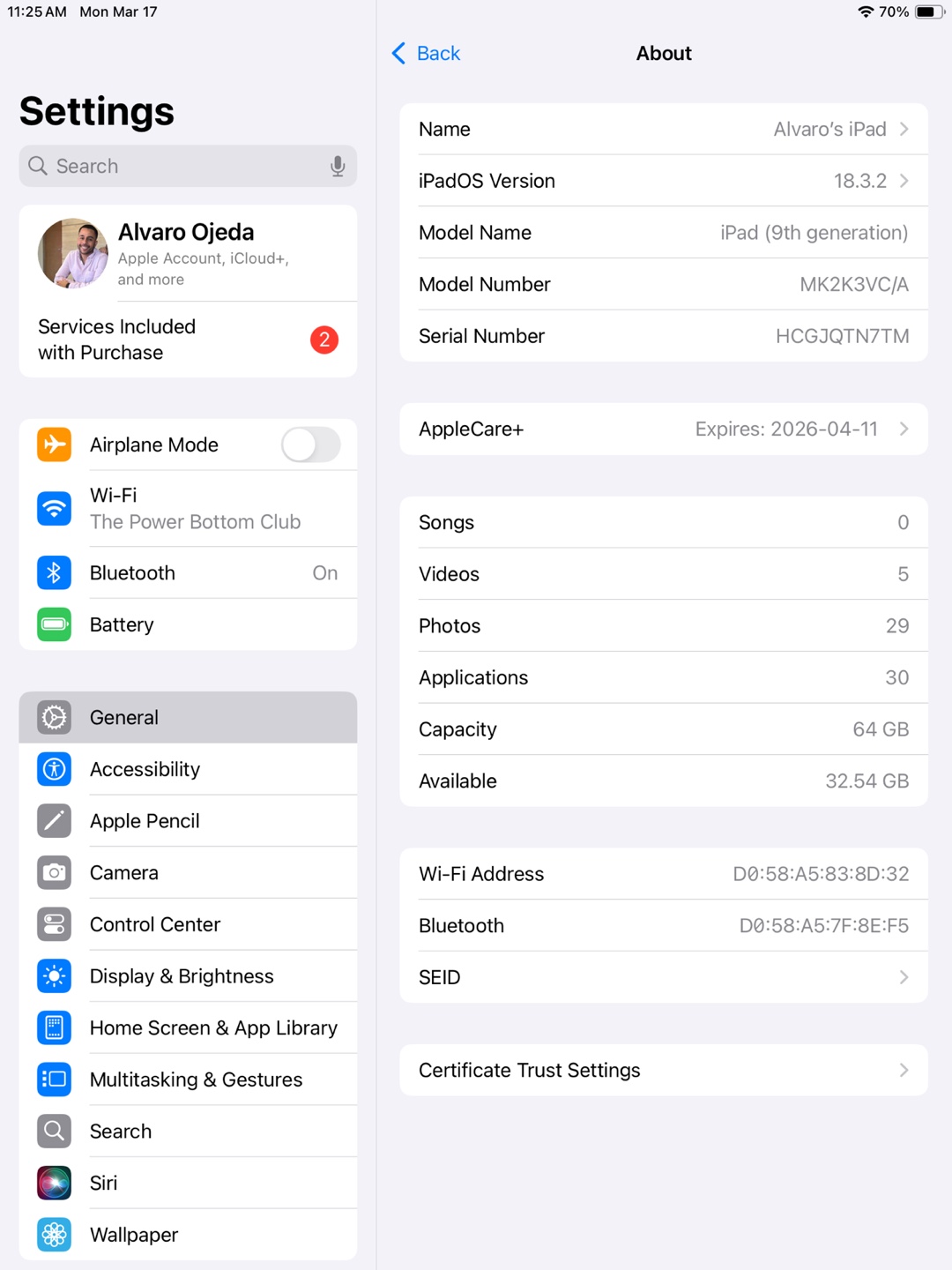Tap Home Screen & App Library icon

coord(54,1028)
